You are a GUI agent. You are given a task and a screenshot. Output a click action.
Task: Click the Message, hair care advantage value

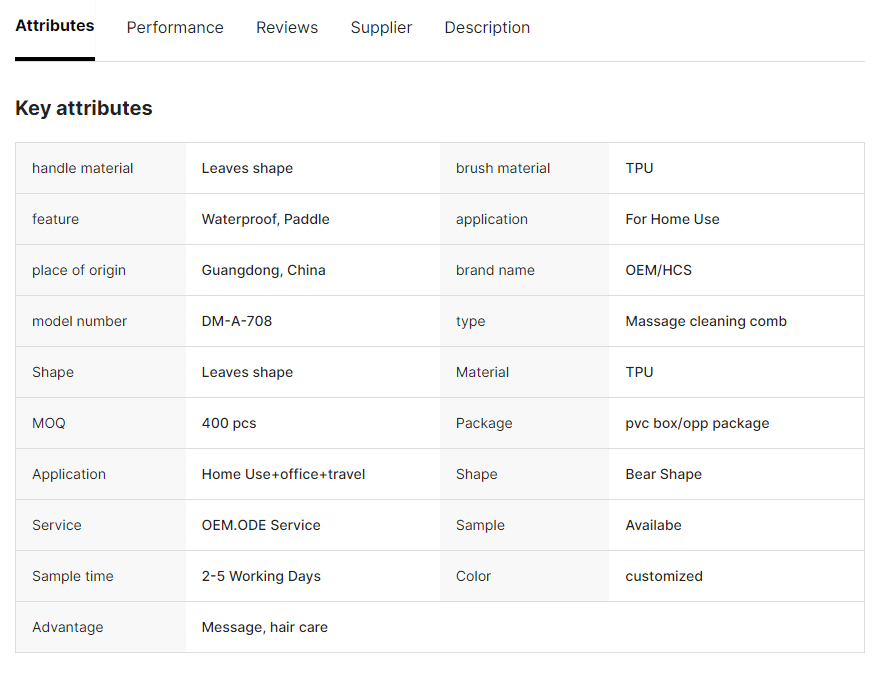pos(265,627)
